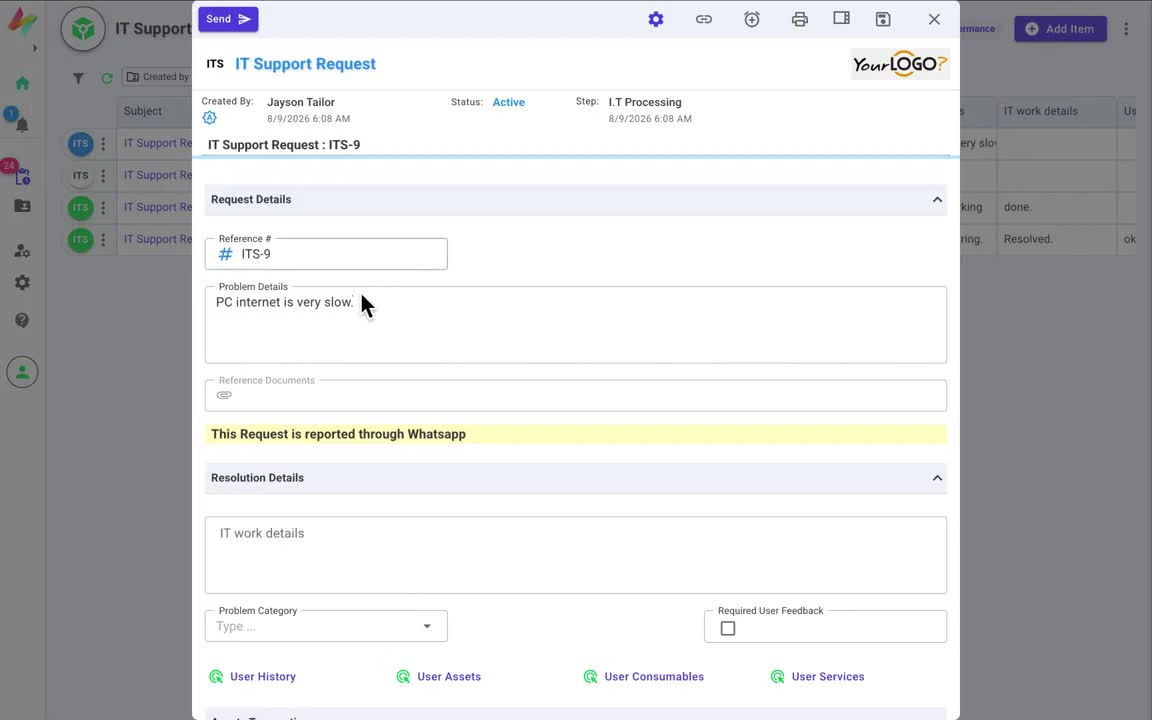This screenshot has width=1152, height=720.
Task: Click the blue ITS badge in the first row
Action: point(81,144)
